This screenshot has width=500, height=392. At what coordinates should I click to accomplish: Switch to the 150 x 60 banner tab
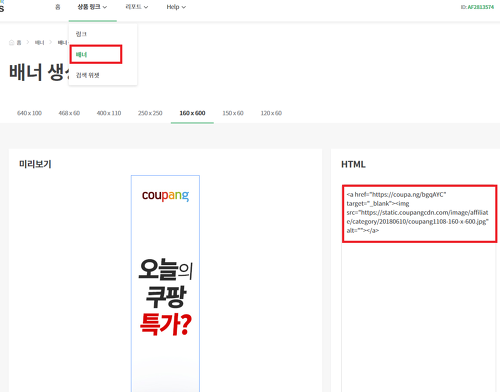tap(233, 113)
